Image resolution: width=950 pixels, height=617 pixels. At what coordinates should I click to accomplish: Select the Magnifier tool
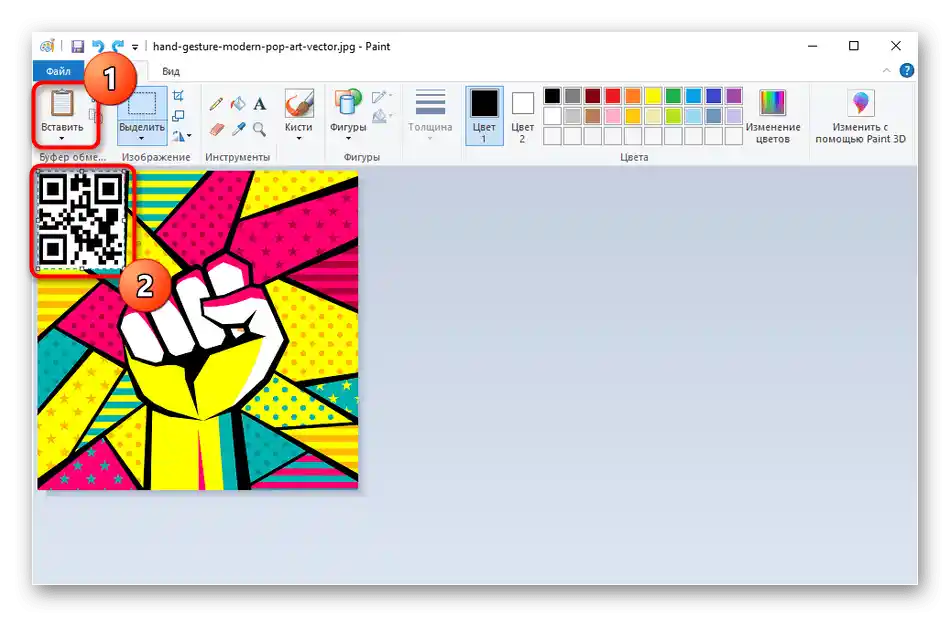(260, 130)
